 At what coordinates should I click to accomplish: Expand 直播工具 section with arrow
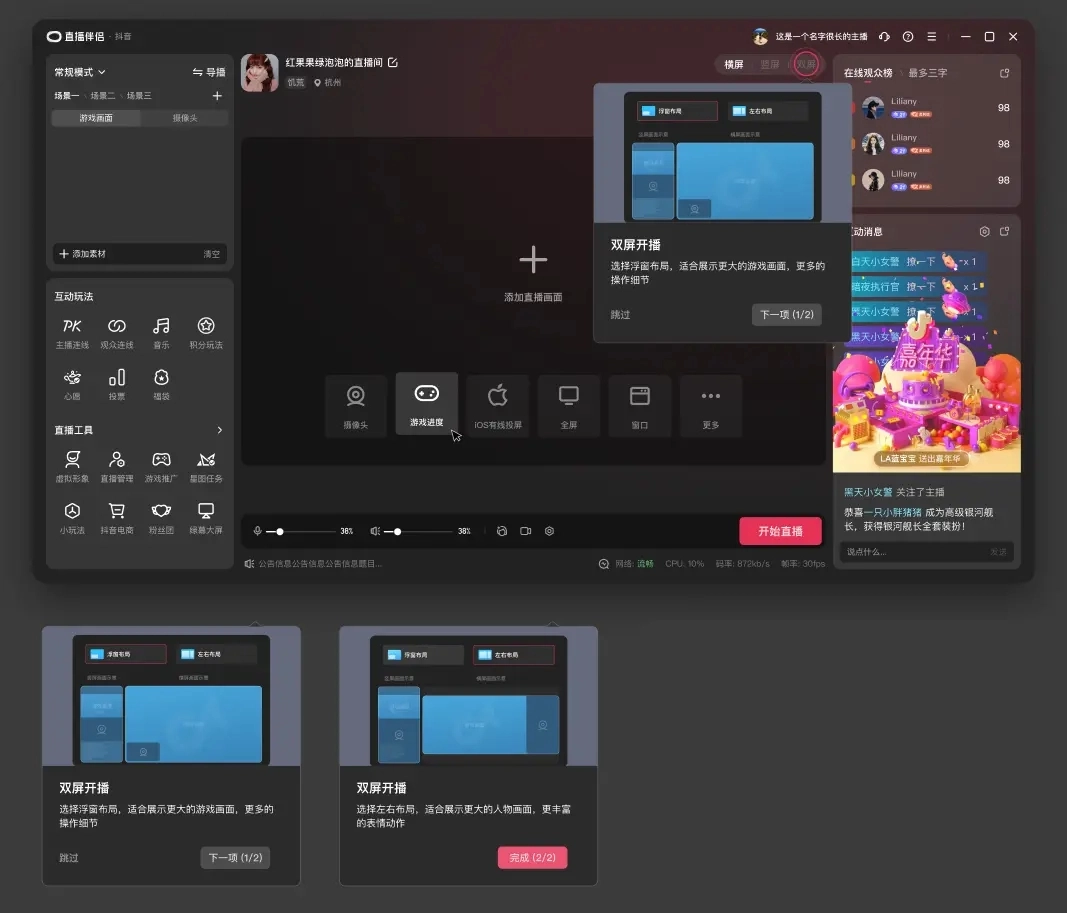(x=219, y=430)
